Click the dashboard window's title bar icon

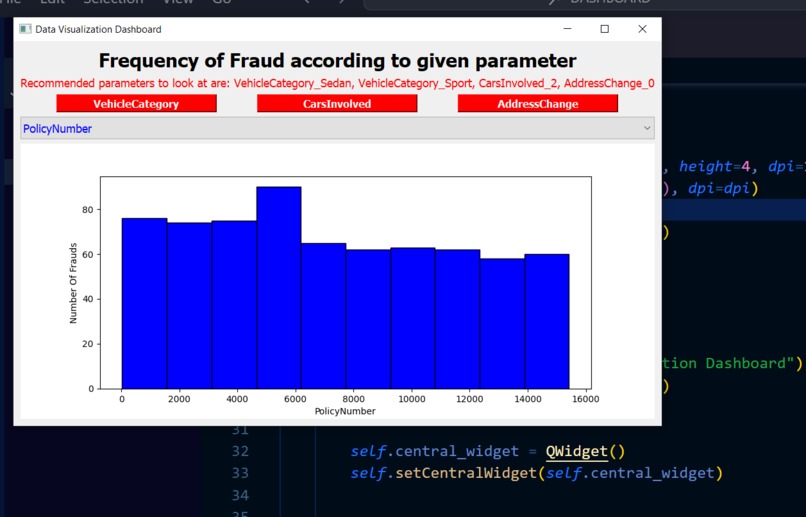[25, 29]
